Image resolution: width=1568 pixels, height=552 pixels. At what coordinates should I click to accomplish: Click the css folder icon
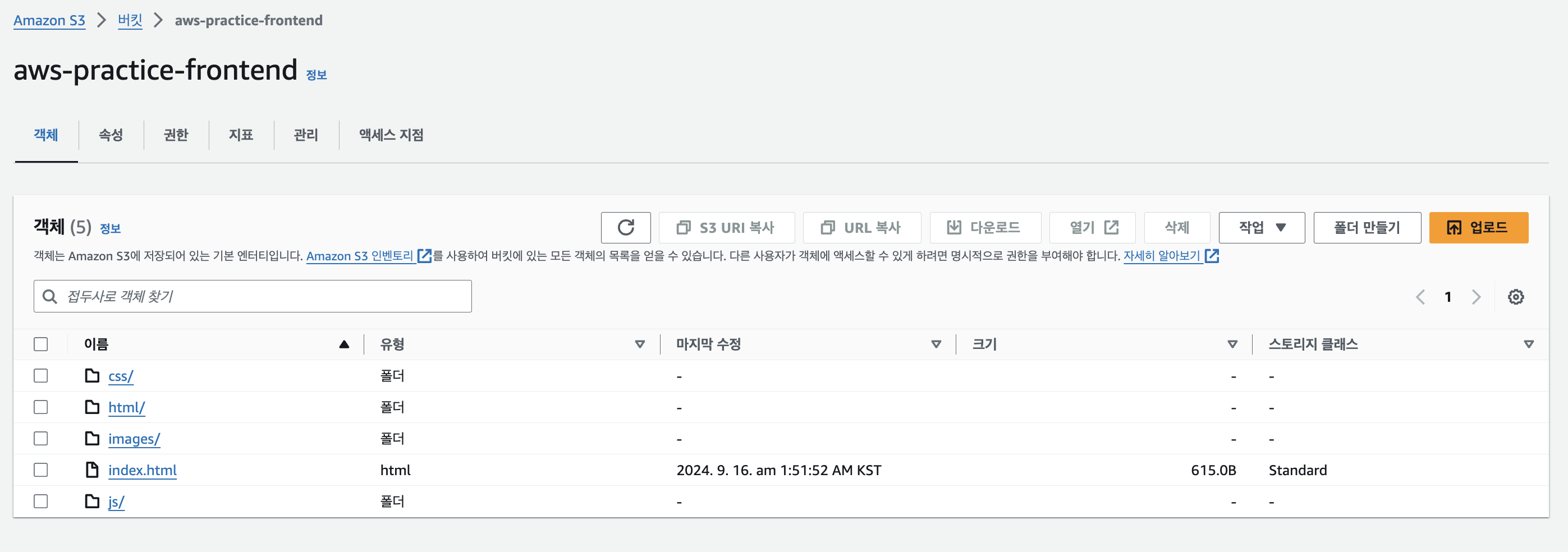point(92,375)
